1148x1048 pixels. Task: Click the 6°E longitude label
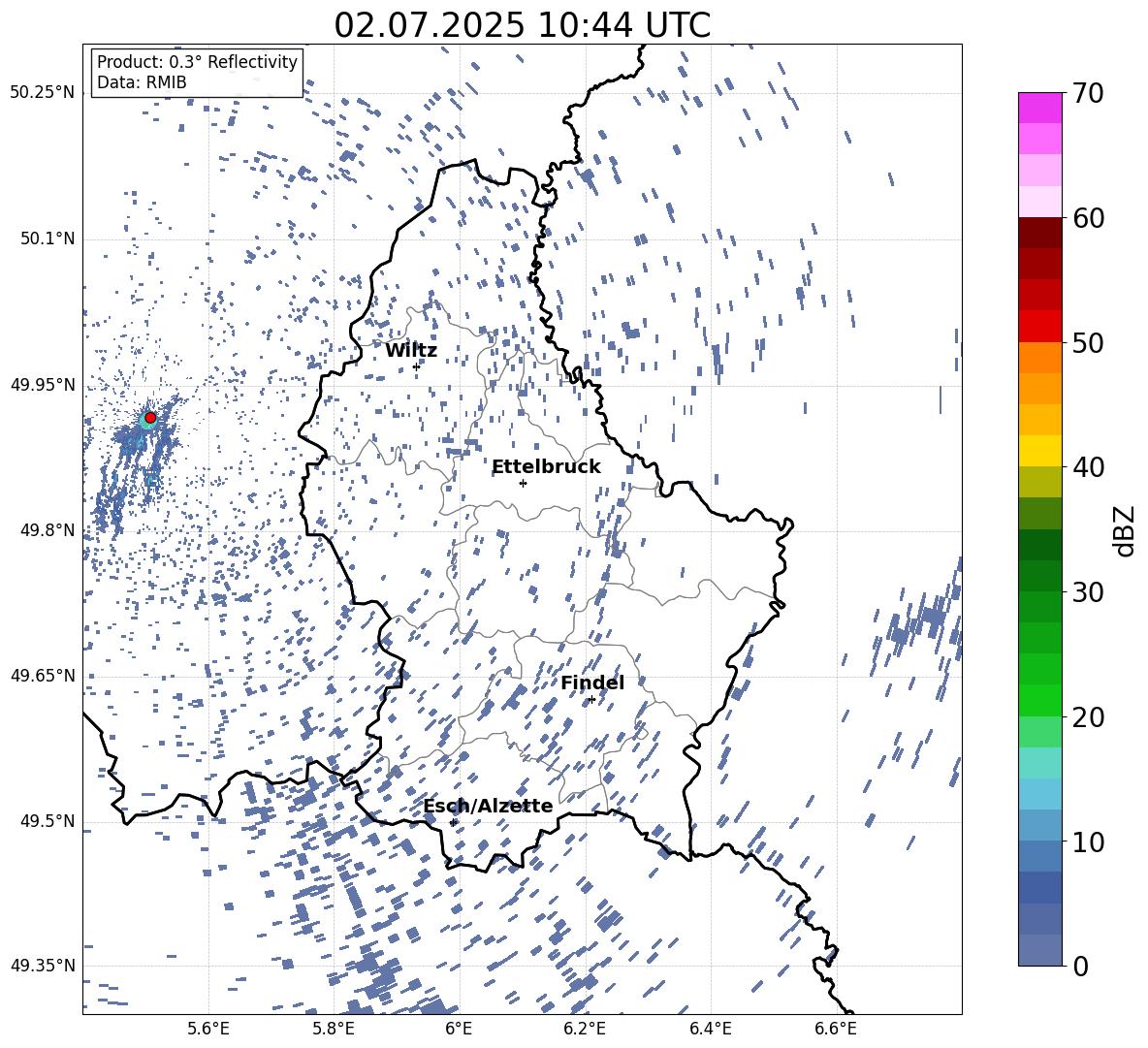click(459, 1029)
